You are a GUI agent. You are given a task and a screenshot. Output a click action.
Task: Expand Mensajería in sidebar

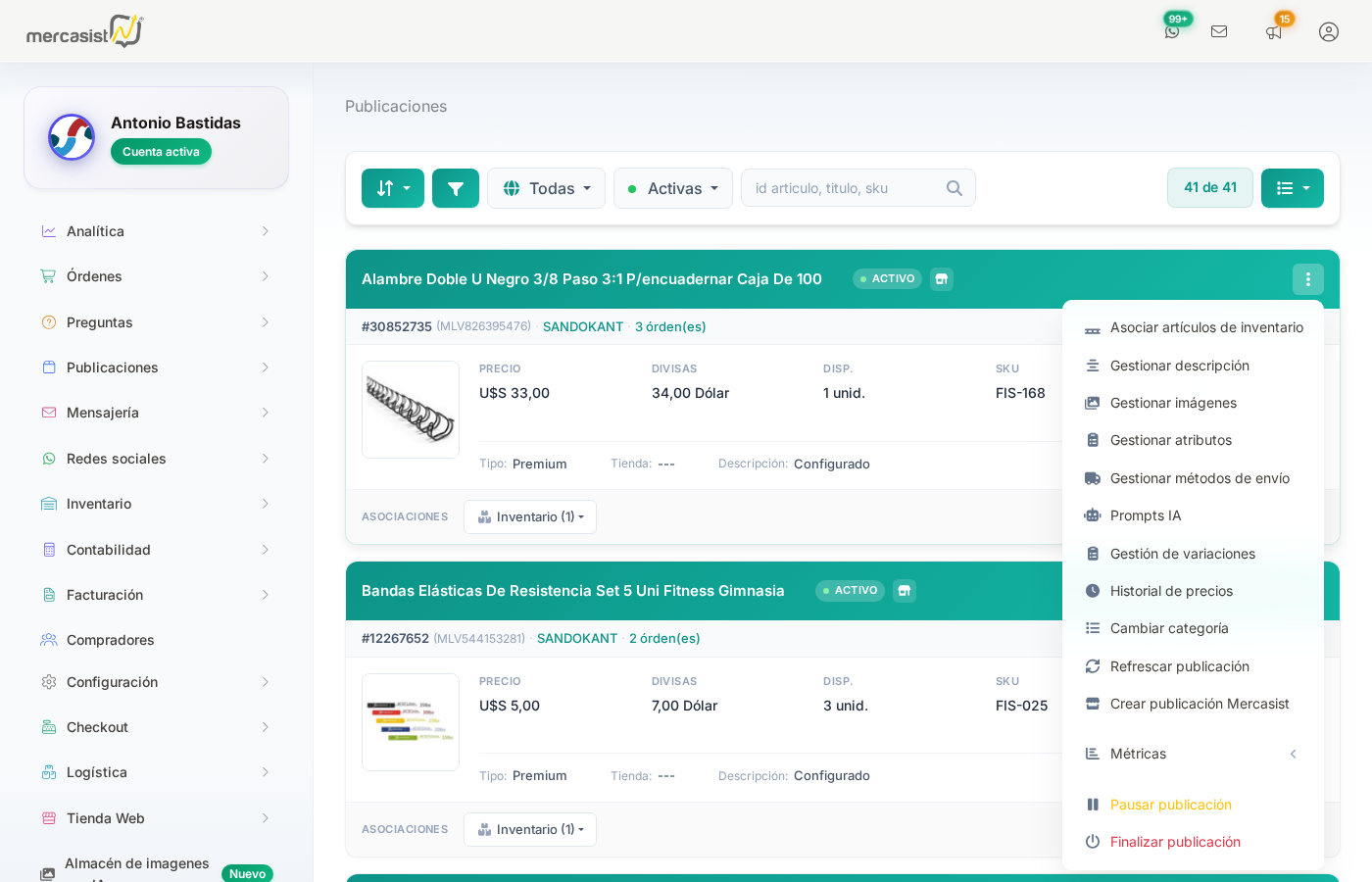157,413
